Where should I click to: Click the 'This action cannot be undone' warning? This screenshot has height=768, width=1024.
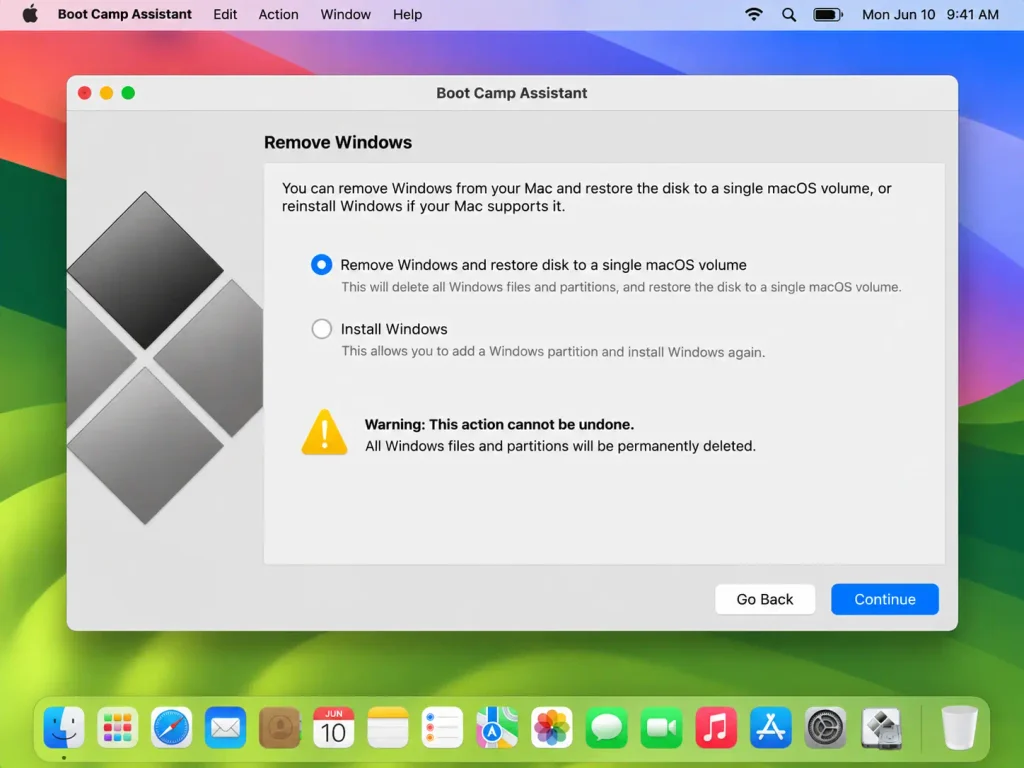(x=499, y=424)
